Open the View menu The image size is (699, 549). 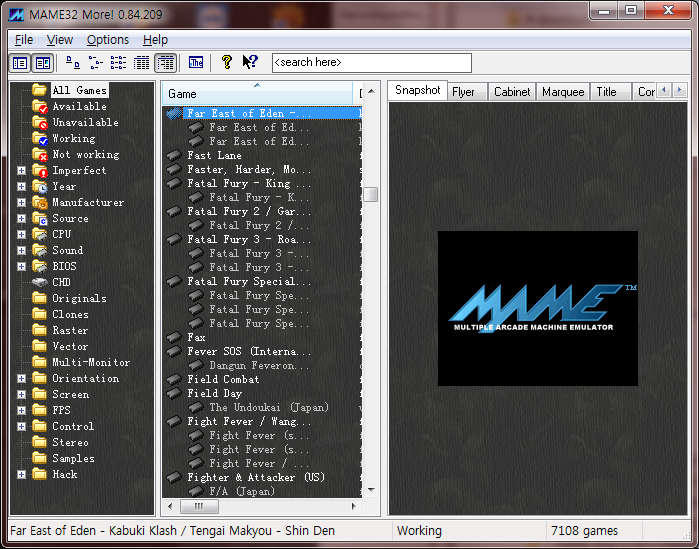click(x=60, y=40)
